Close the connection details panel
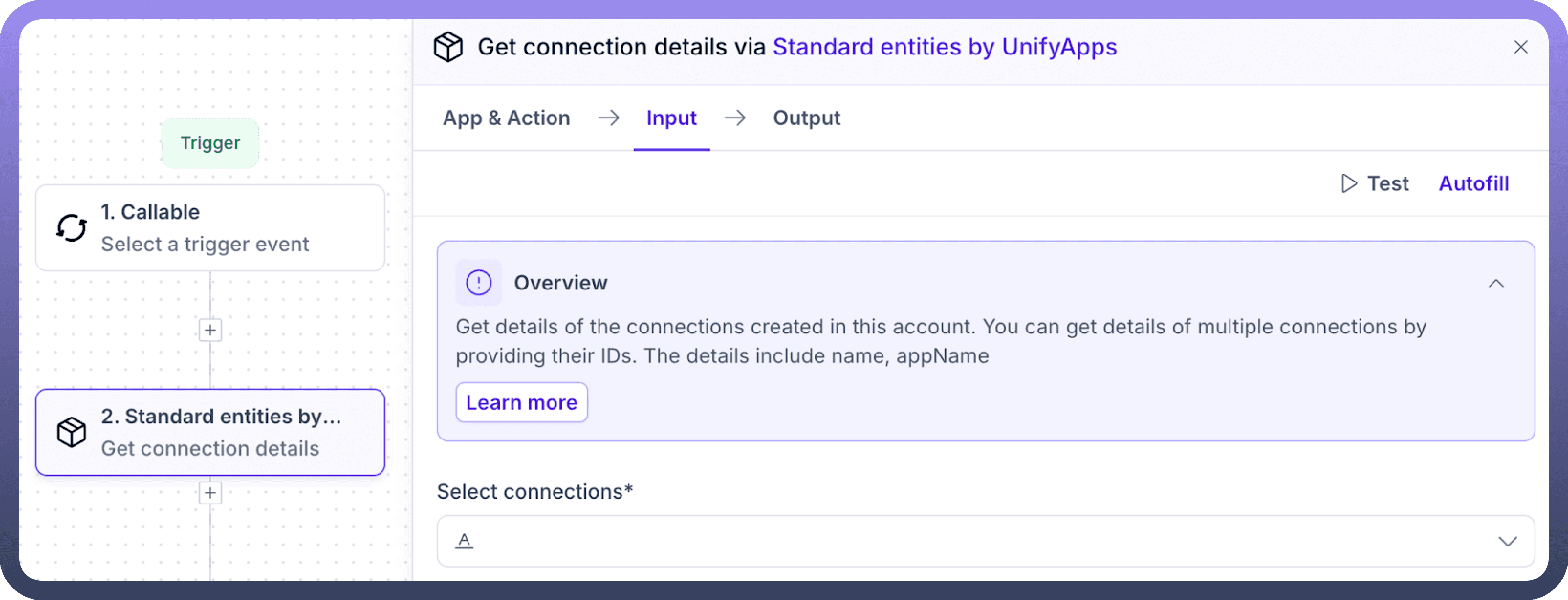1568x600 pixels. pyautogui.click(x=1521, y=47)
